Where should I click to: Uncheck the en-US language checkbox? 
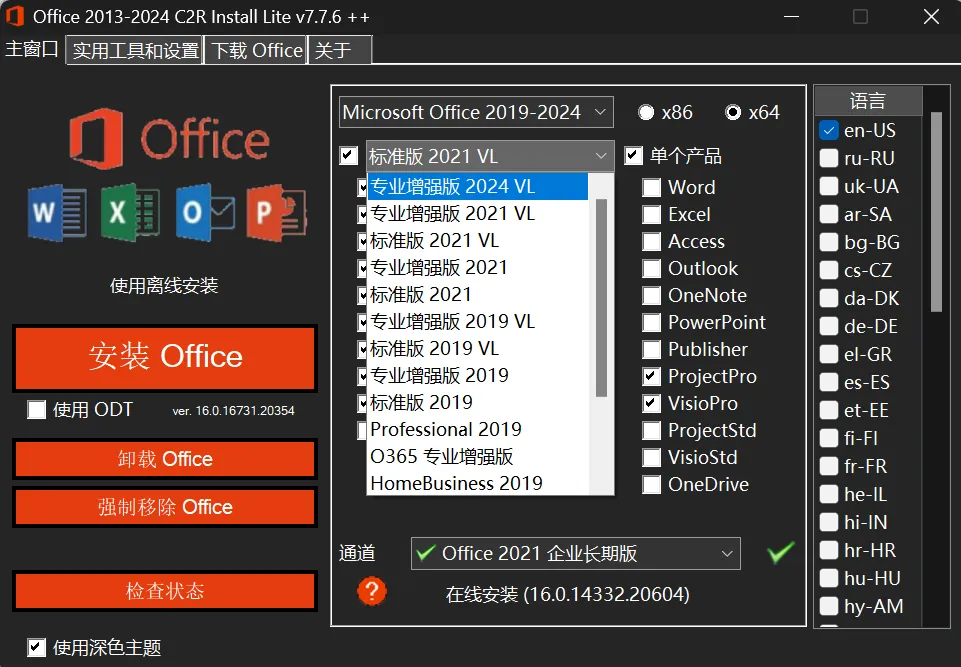point(829,130)
